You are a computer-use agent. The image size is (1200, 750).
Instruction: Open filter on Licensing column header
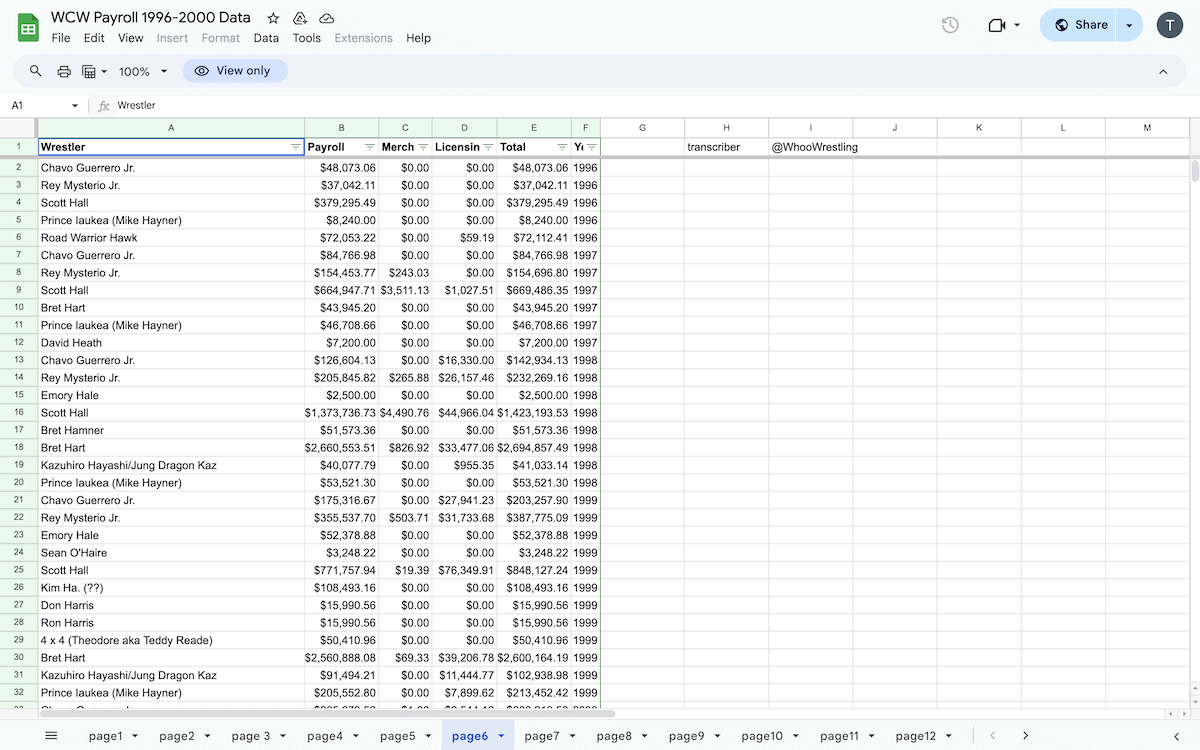pos(488,147)
